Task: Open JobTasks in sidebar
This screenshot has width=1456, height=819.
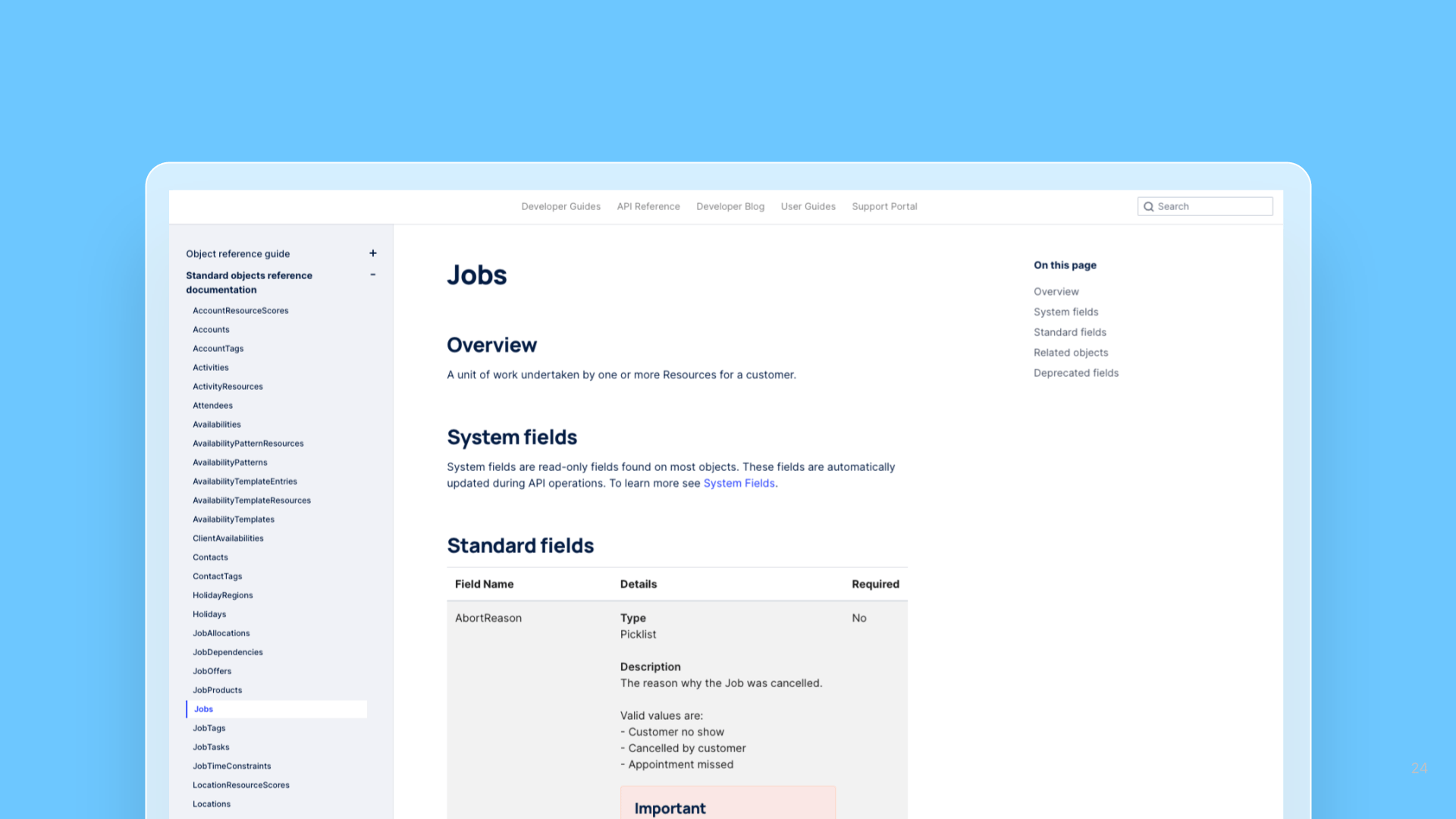Action: pos(211,747)
